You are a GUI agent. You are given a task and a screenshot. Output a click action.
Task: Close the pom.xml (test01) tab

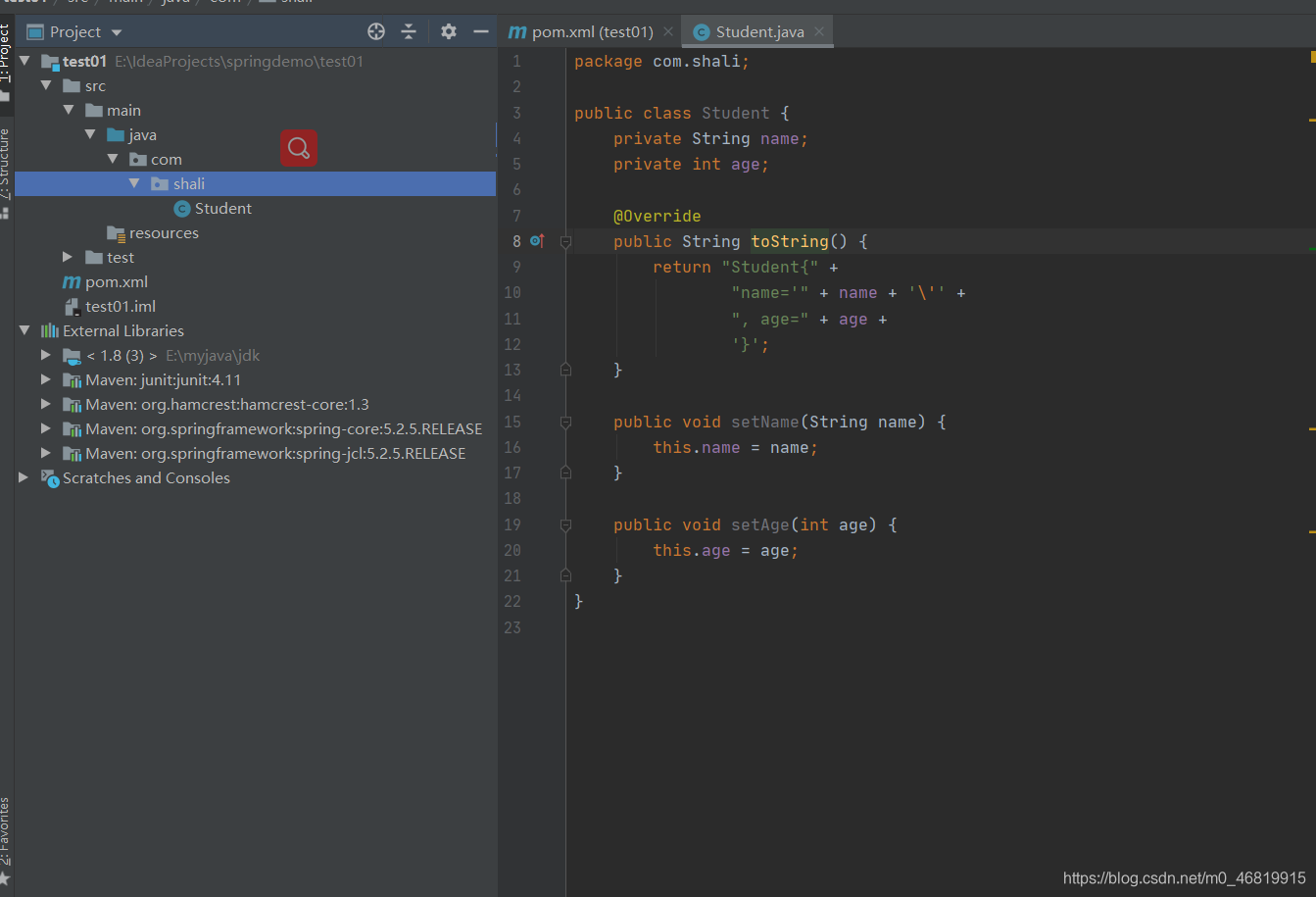point(668,32)
